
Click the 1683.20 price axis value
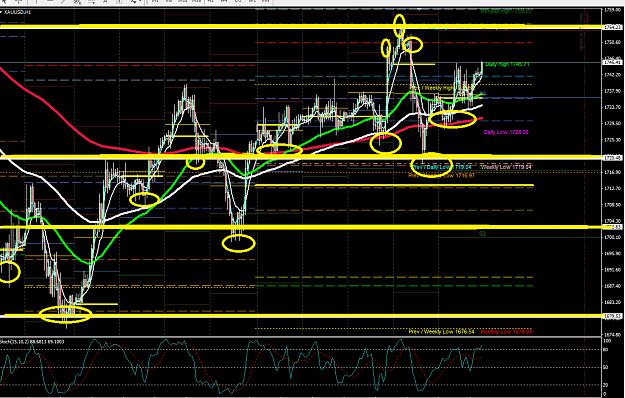(613, 302)
